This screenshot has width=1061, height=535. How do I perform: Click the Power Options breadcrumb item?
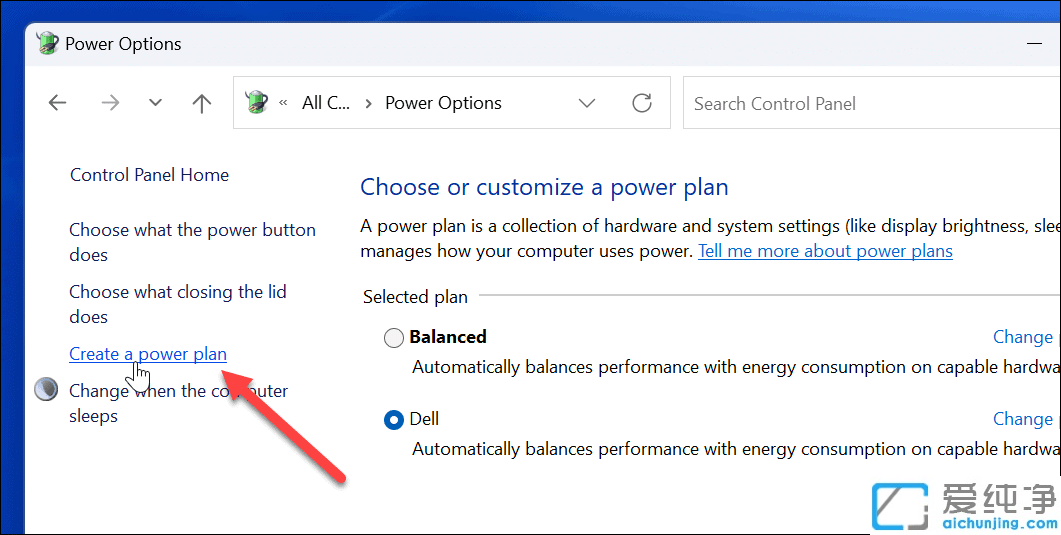click(x=443, y=103)
